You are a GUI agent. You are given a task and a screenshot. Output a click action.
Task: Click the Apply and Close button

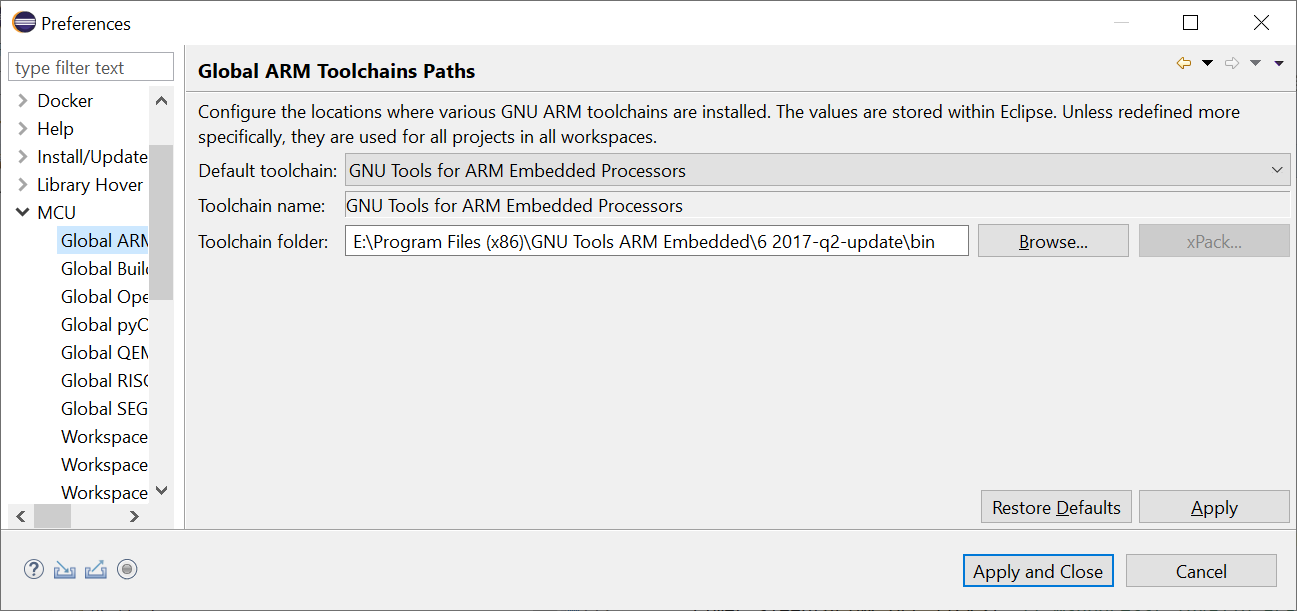point(1038,571)
